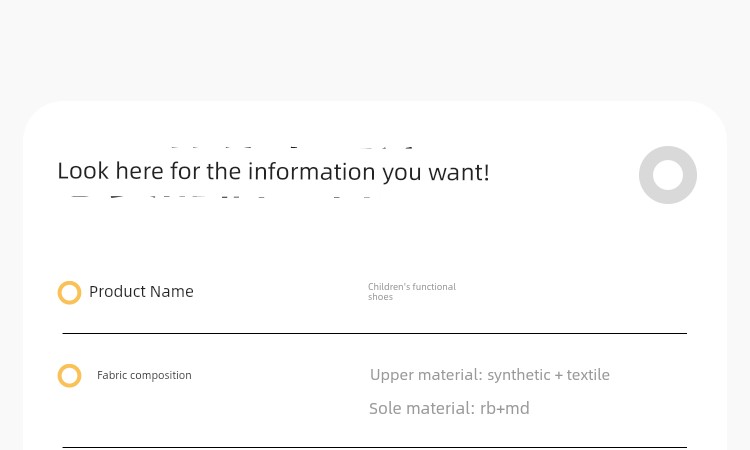Screen dimensions: 750x450
Task: Click the 'Fabric composition' label
Action: click(144, 375)
